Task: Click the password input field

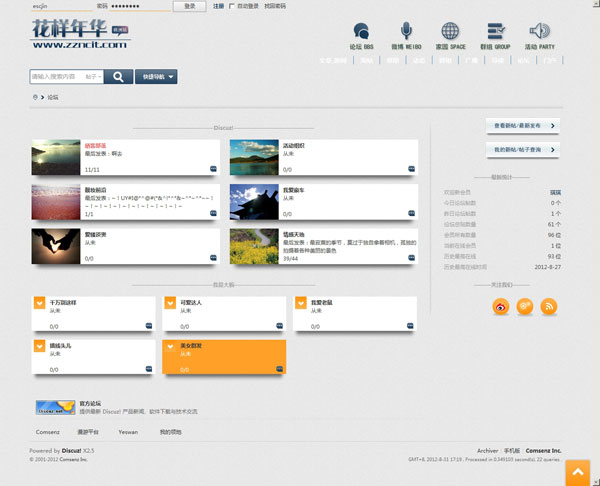Action: tap(140, 6)
